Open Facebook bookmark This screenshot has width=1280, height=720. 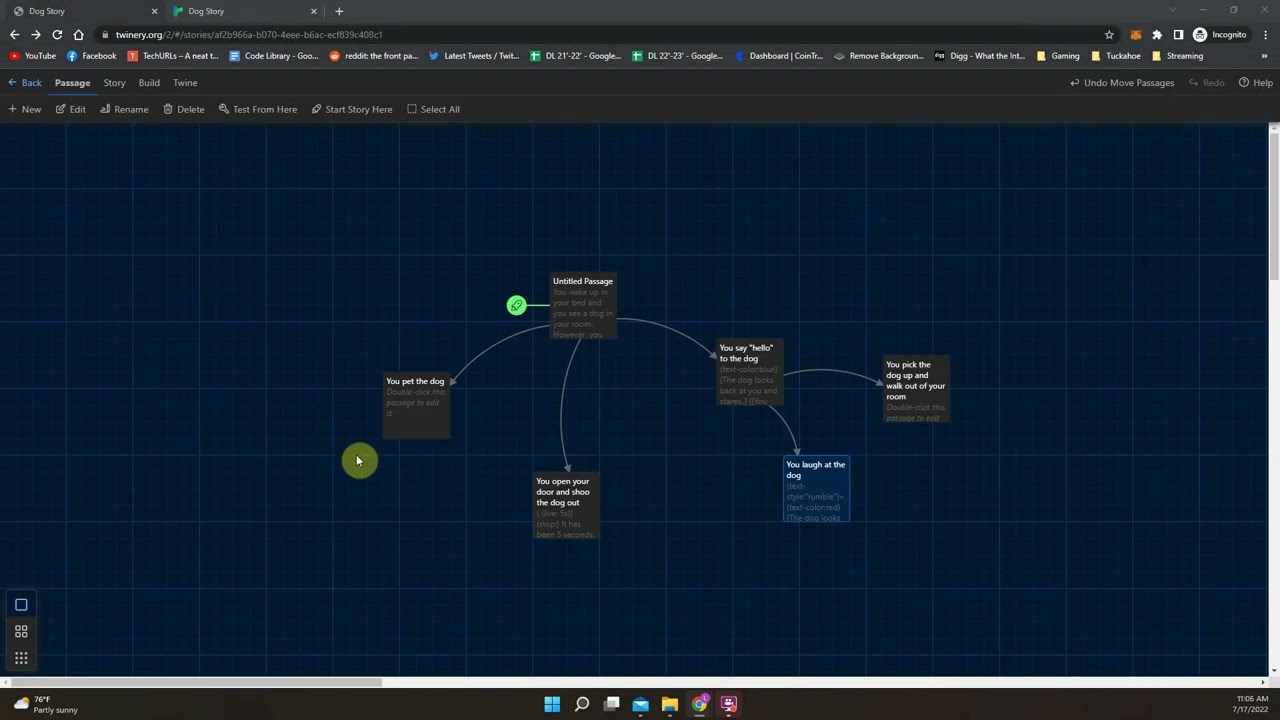click(91, 56)
